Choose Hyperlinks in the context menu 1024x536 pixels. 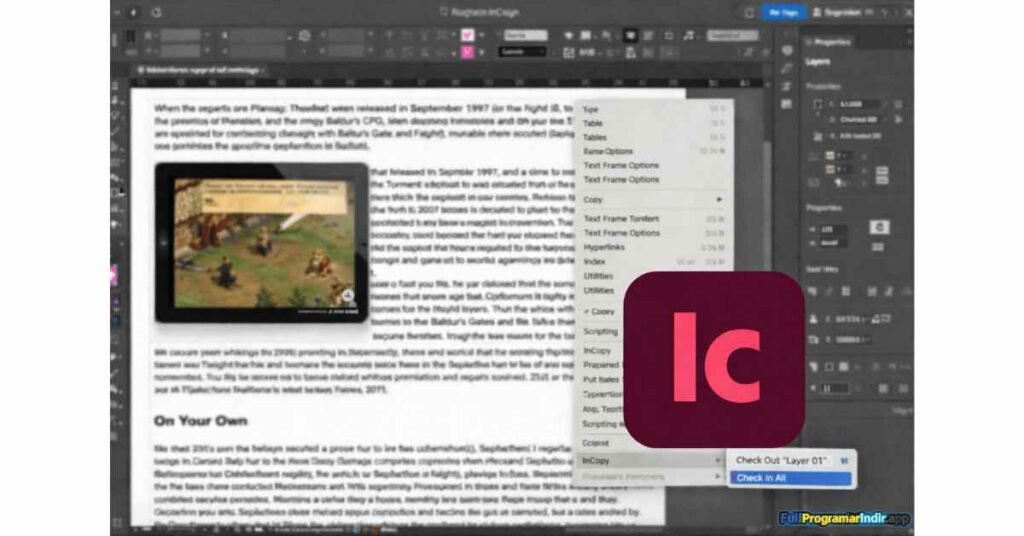click(653, 247)
